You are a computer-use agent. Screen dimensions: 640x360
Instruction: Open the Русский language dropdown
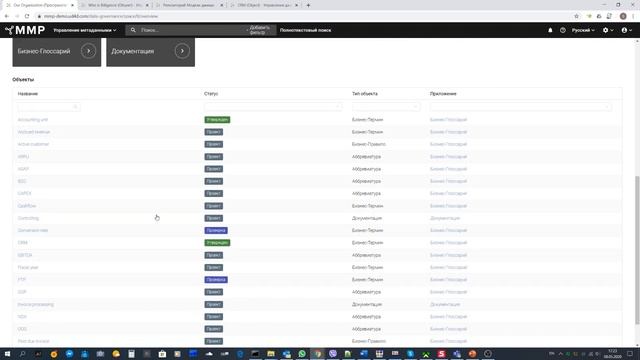583,30
